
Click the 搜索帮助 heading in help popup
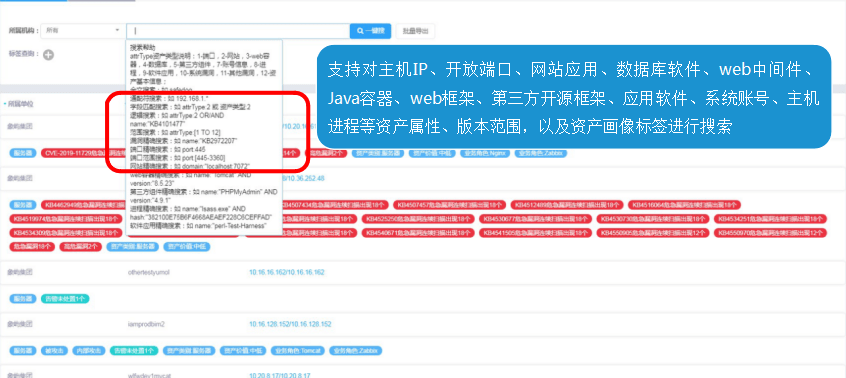[142, 48]
